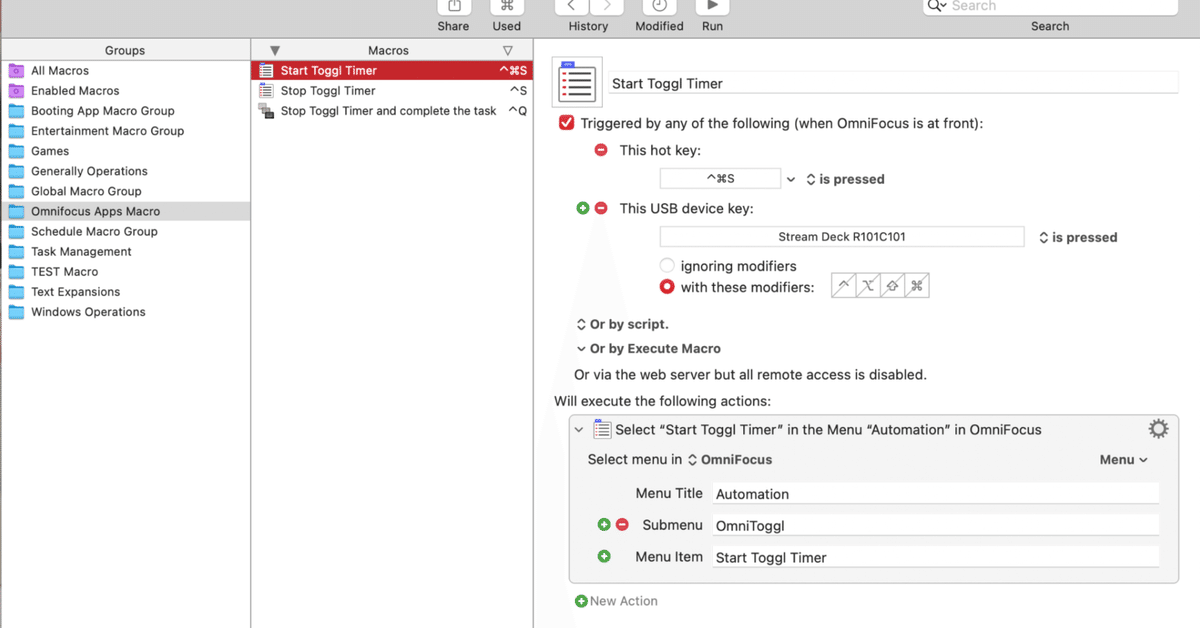Click the macro name field Start Toggl Timer

[x=894, y=84]
